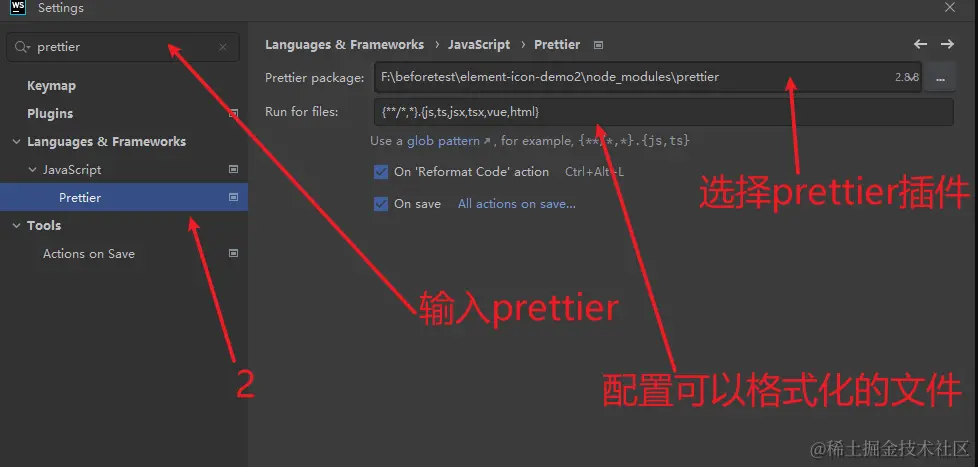Click the WebStorm logo icon in title bar
Viewport: 978px width, 467px height.
pyautogui.click(x=18, y=7)
